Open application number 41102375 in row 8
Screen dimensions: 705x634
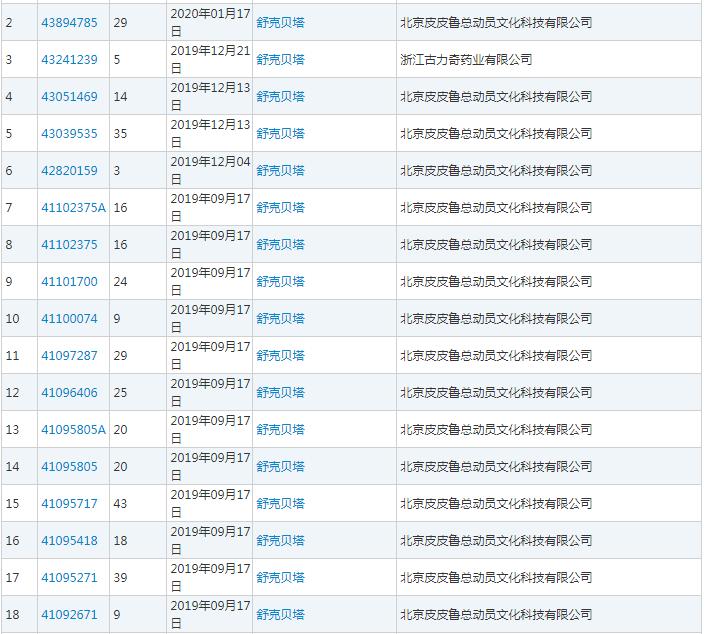click(69, 245)
